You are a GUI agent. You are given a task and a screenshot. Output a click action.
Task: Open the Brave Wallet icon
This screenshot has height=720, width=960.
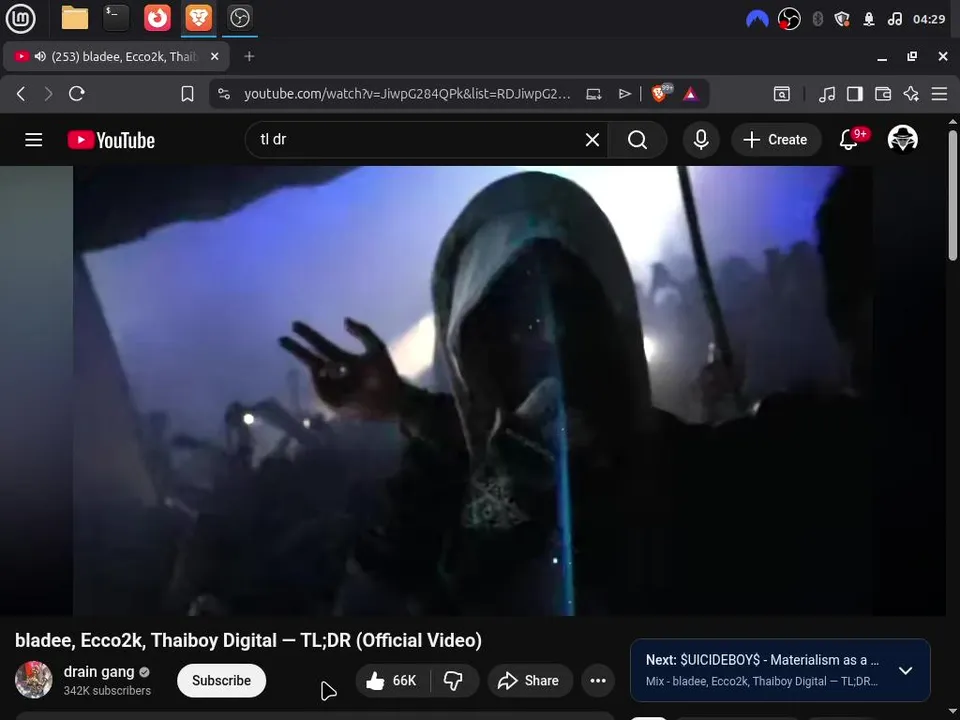pyautogui.click(x=883, y=94)
